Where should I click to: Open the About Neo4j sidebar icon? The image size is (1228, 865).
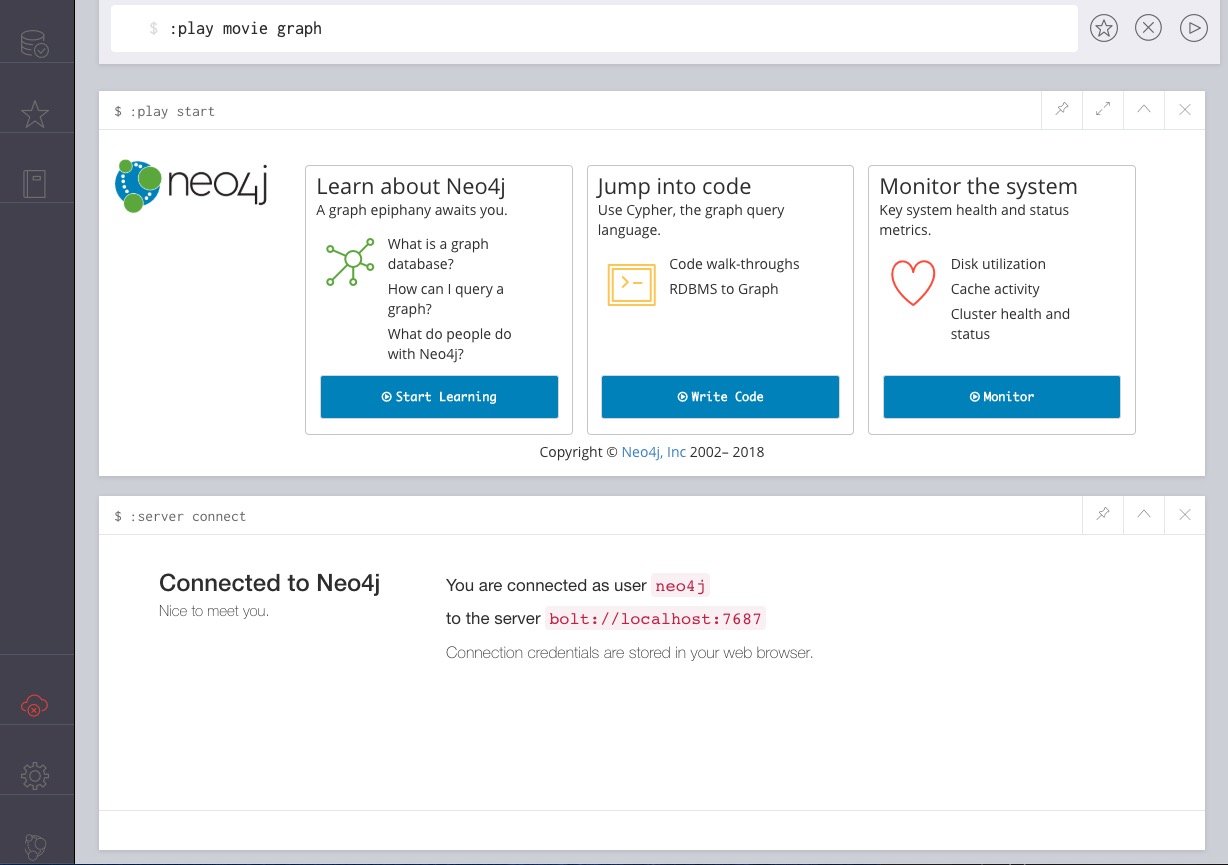point(35,847)
